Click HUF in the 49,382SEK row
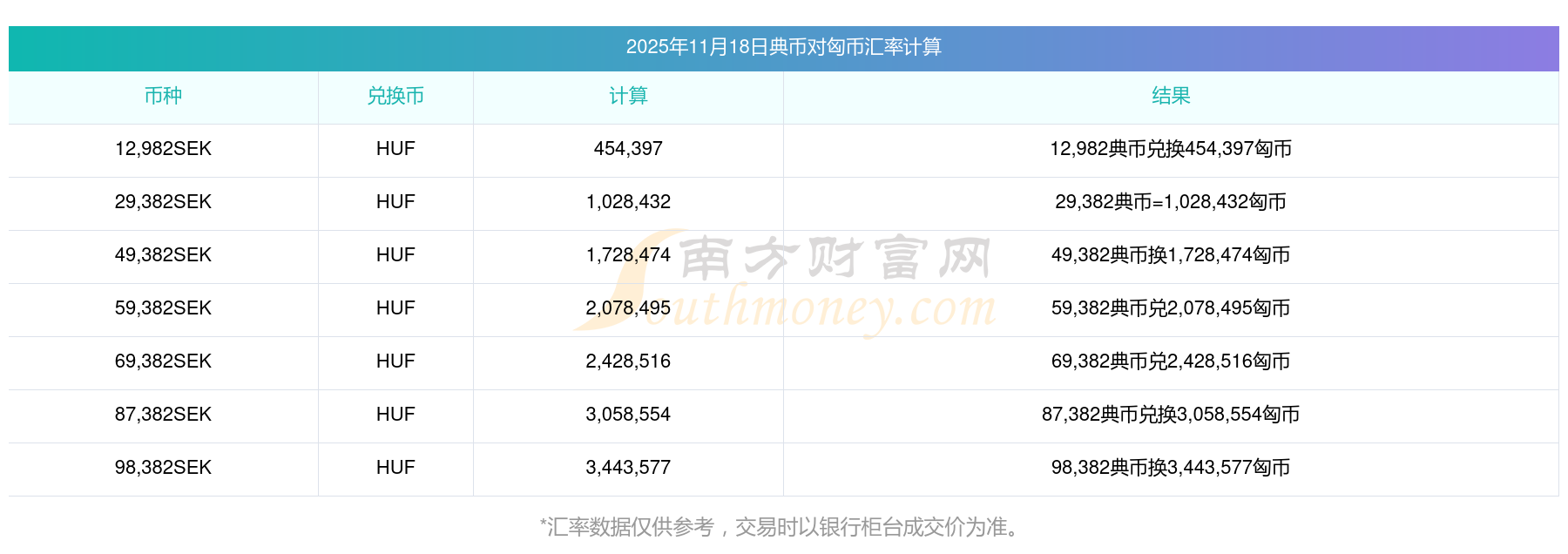 pyautogui.click(x=395, y=255)
